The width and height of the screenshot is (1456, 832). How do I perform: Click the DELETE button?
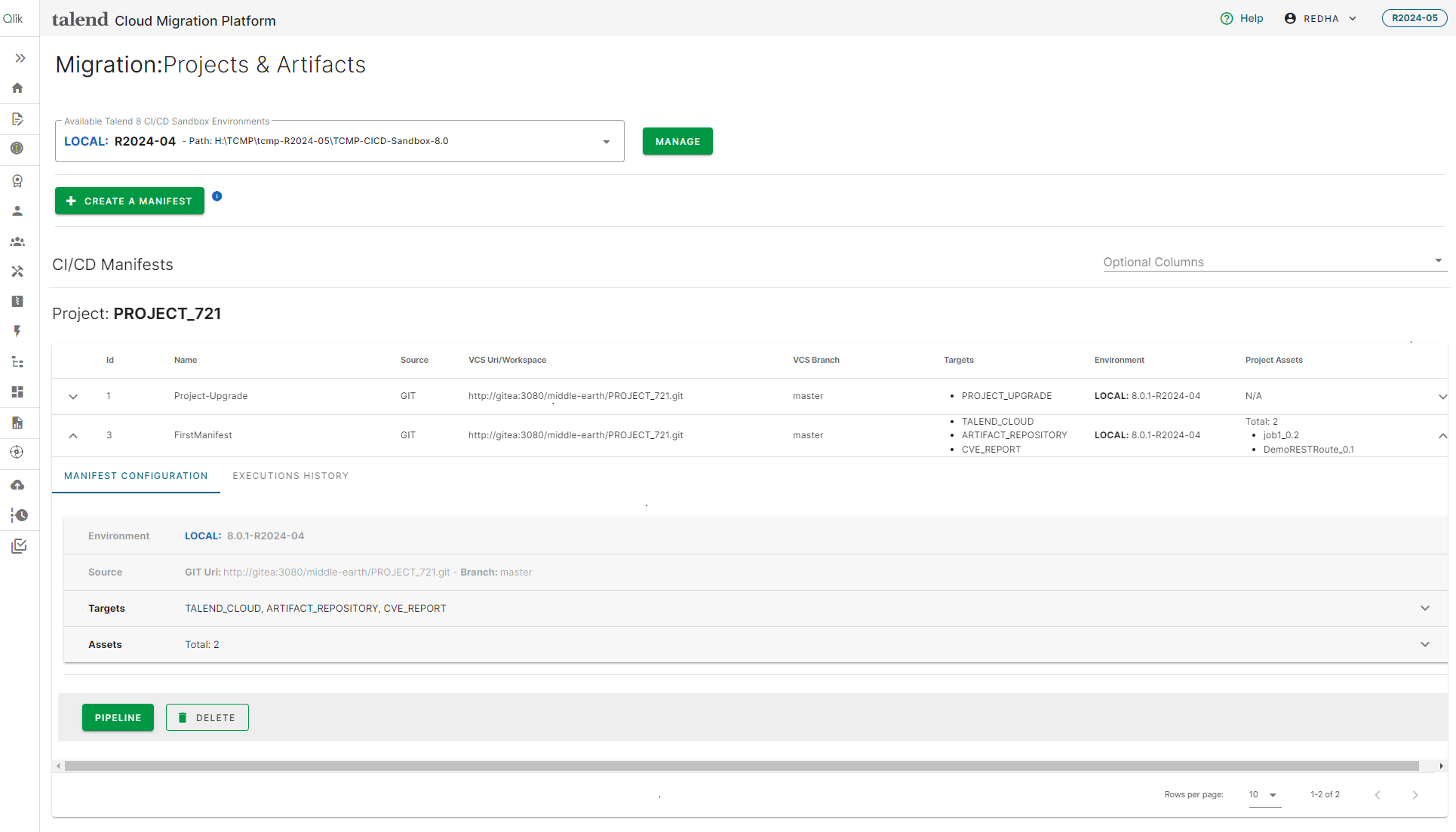(x=207, y=717)
